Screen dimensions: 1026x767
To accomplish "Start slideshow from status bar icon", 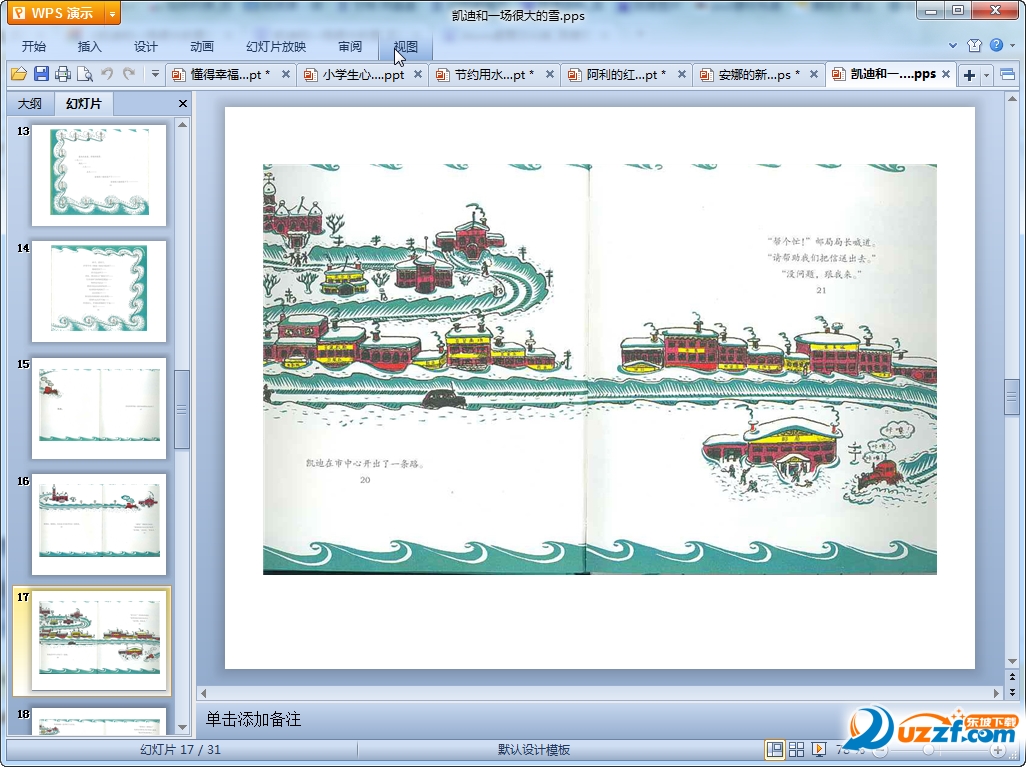I will coord(818,749).
